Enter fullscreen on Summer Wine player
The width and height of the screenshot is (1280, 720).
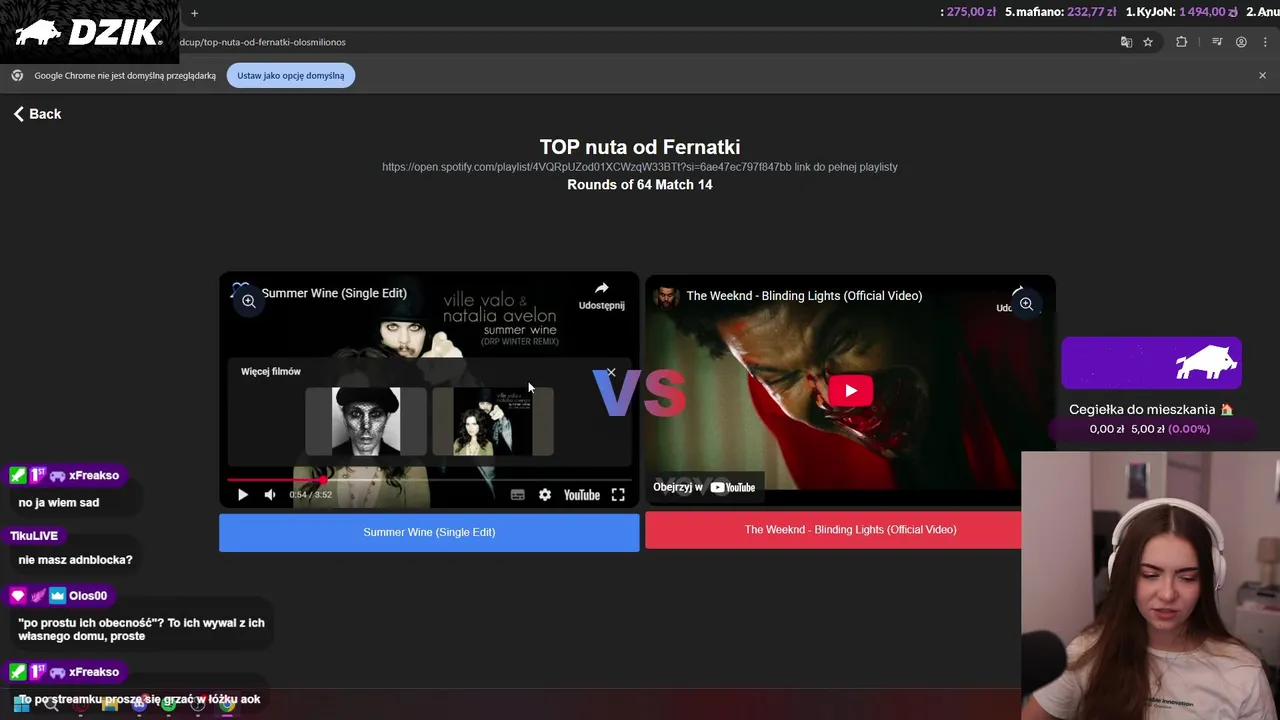tap(618, 495)
